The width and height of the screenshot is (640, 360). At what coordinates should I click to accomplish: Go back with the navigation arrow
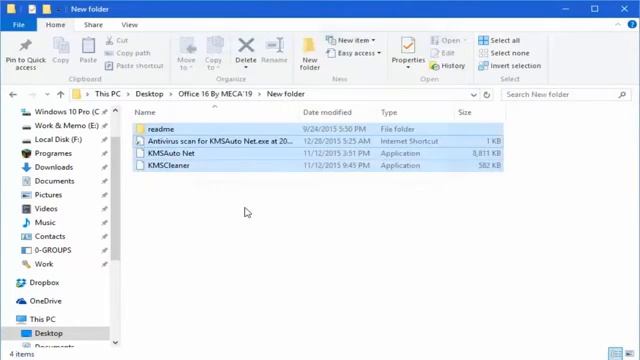pyautogui.click(x=13, y=95)
